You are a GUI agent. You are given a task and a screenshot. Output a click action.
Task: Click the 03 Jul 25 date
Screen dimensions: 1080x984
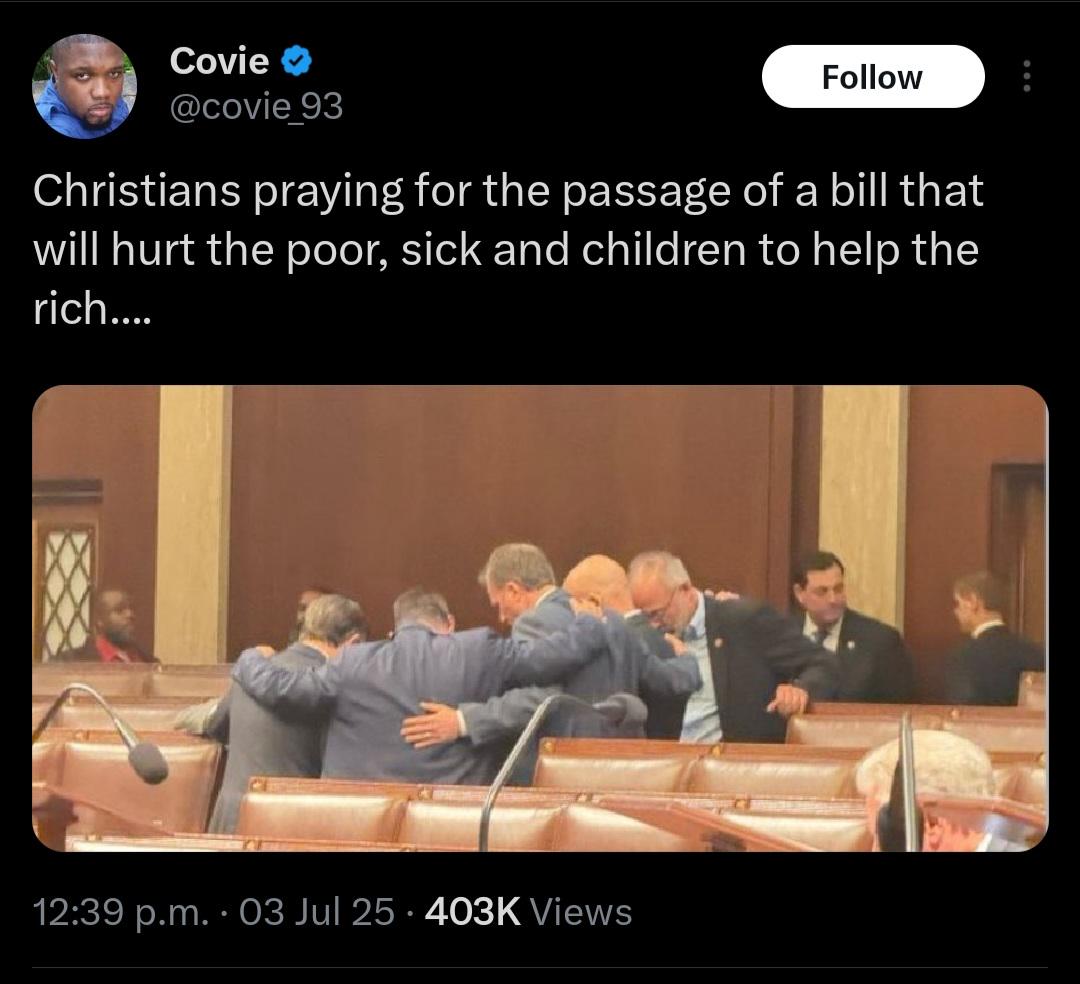pos(316,912)
